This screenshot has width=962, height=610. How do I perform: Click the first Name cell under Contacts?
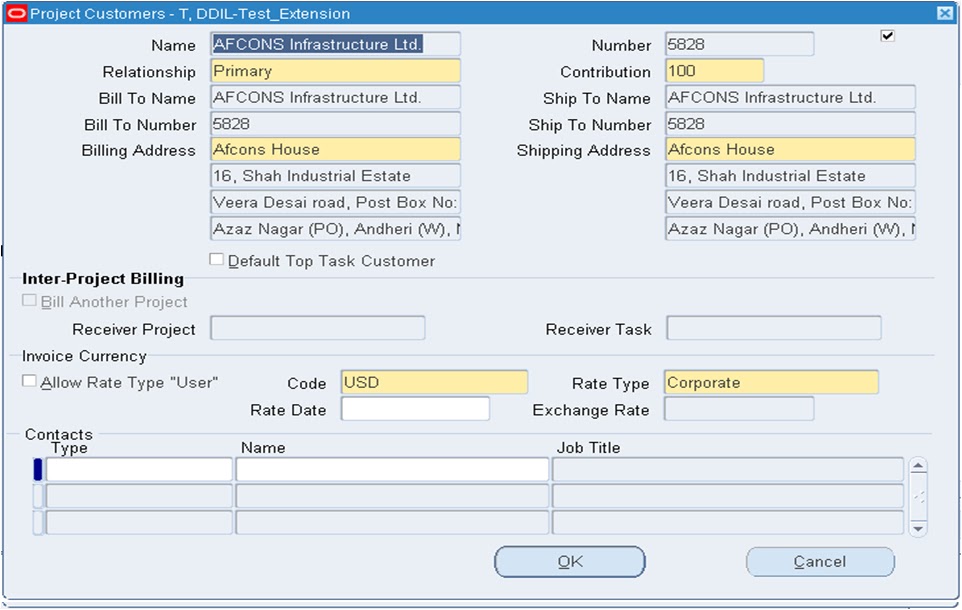(390, 468)
